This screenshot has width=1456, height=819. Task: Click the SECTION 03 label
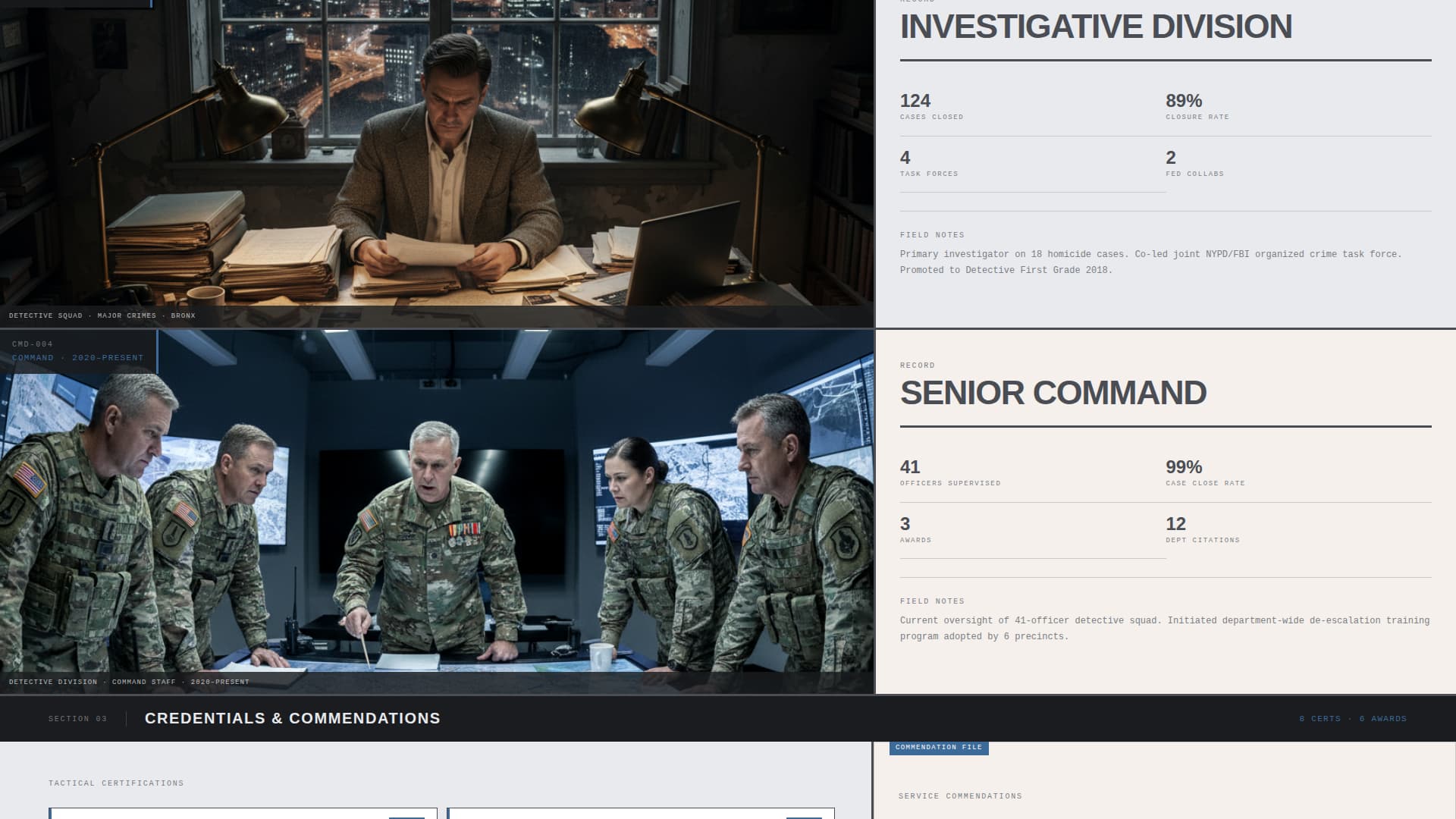77,719
